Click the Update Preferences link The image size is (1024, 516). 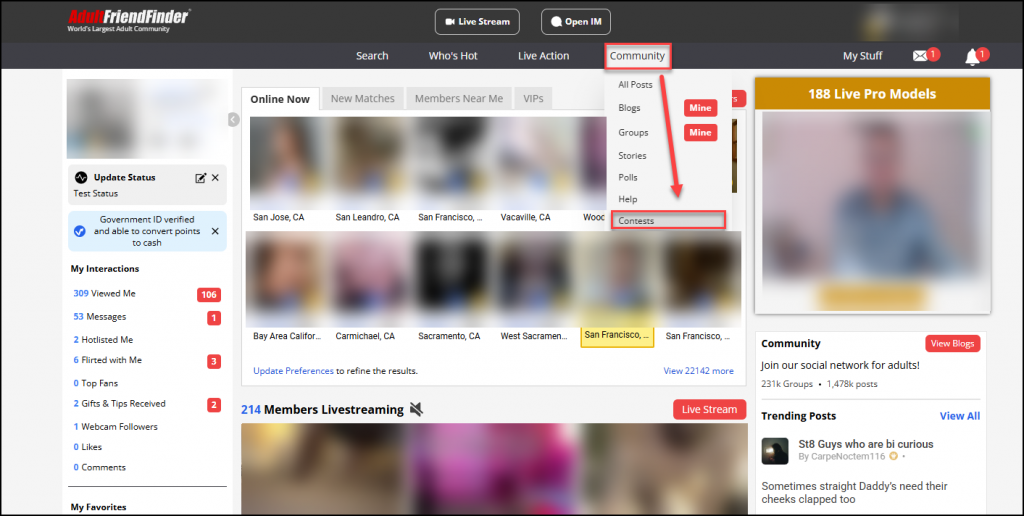coord(293,371)
